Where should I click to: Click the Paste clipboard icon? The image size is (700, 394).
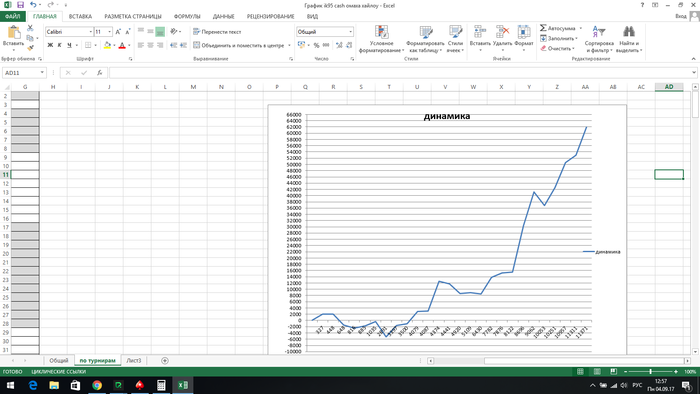[13, 32]
